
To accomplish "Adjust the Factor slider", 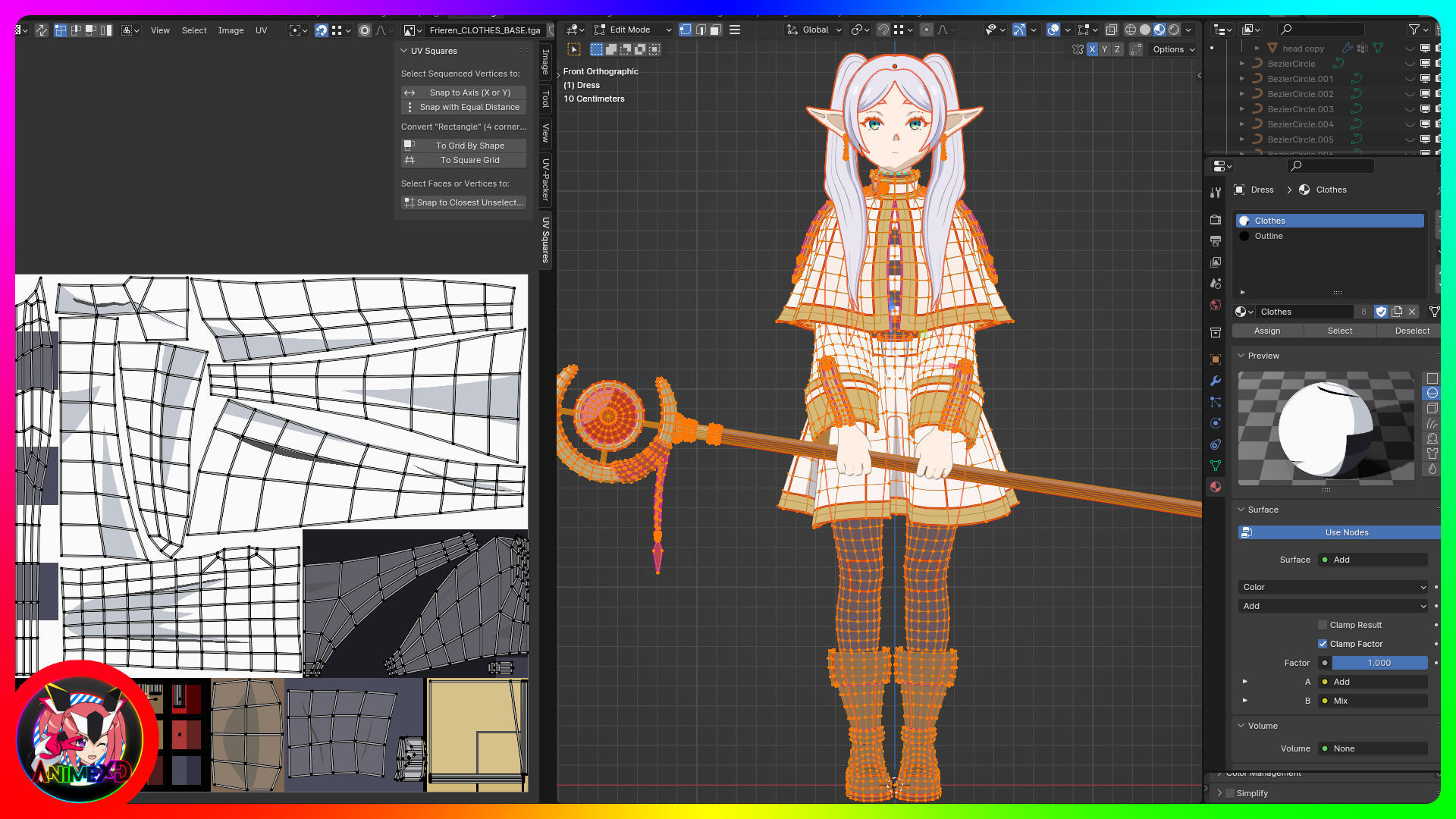I will point(1379,663).
